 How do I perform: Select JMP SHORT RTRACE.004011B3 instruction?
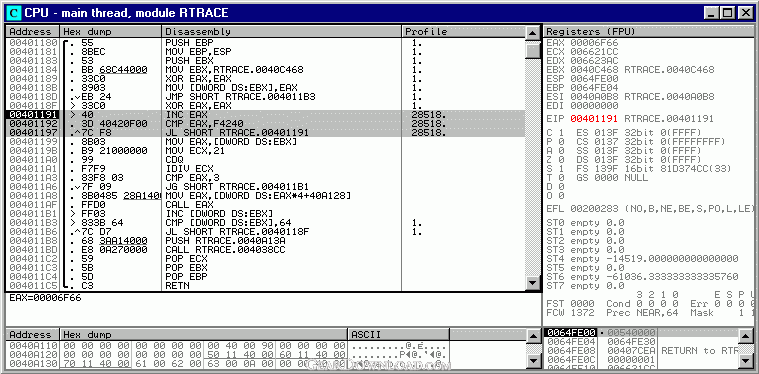coord(241,97)
